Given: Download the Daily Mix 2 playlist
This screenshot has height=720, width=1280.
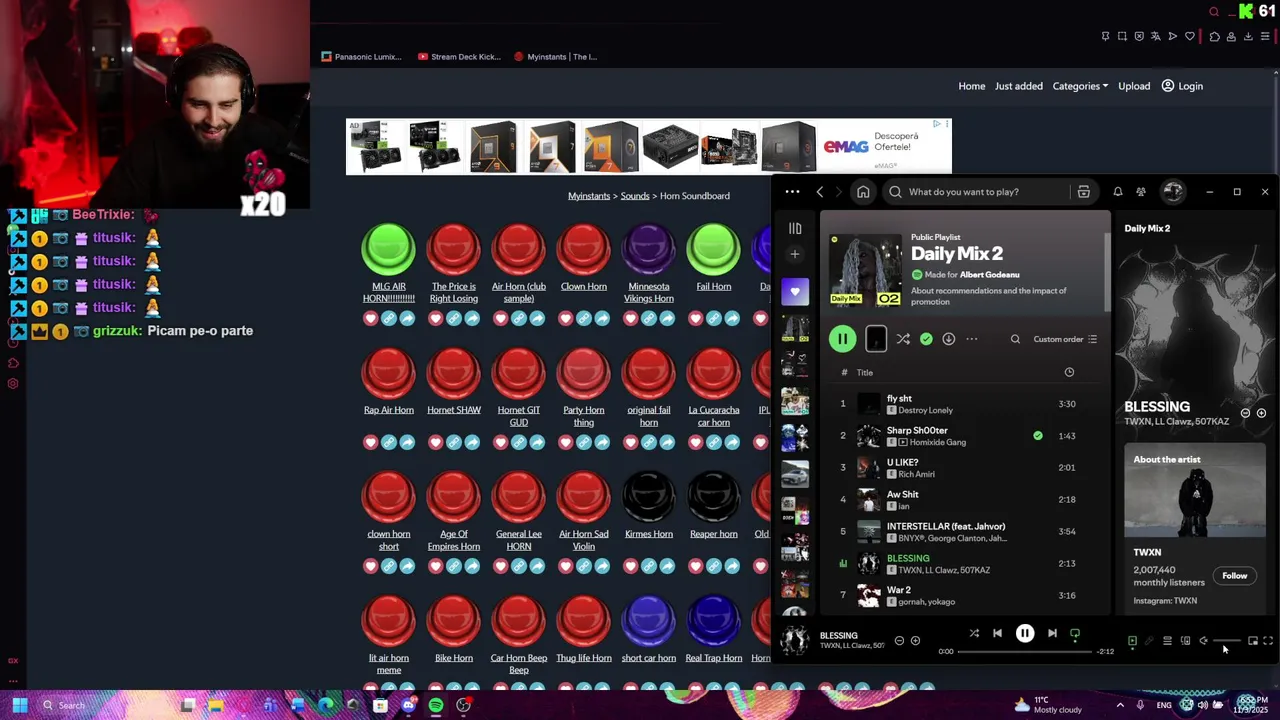Looking at the screenshot, I should coord(948,339).
